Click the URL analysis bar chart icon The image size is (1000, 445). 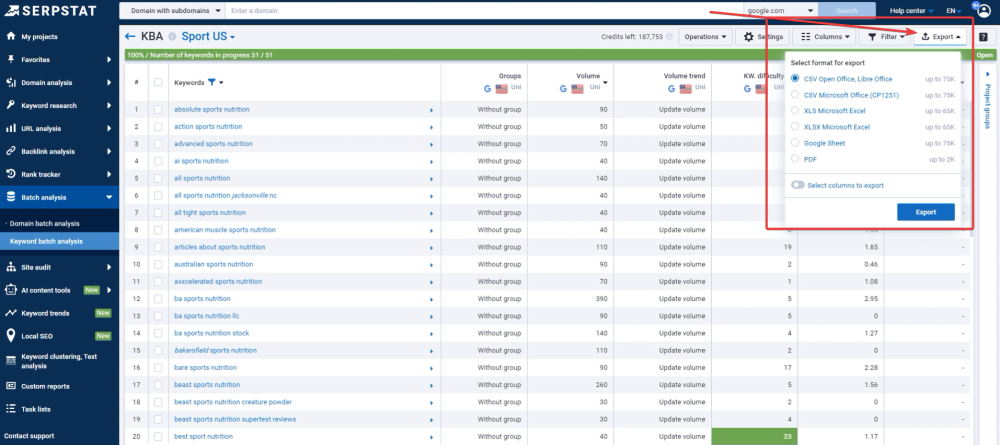11,128
